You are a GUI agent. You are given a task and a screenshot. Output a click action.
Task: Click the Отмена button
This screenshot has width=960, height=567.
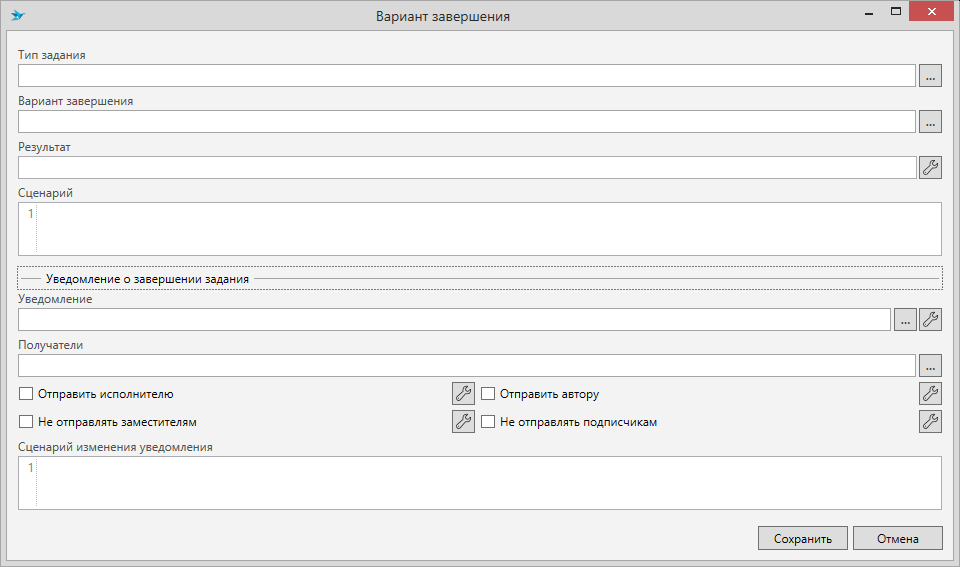[897, 538]
